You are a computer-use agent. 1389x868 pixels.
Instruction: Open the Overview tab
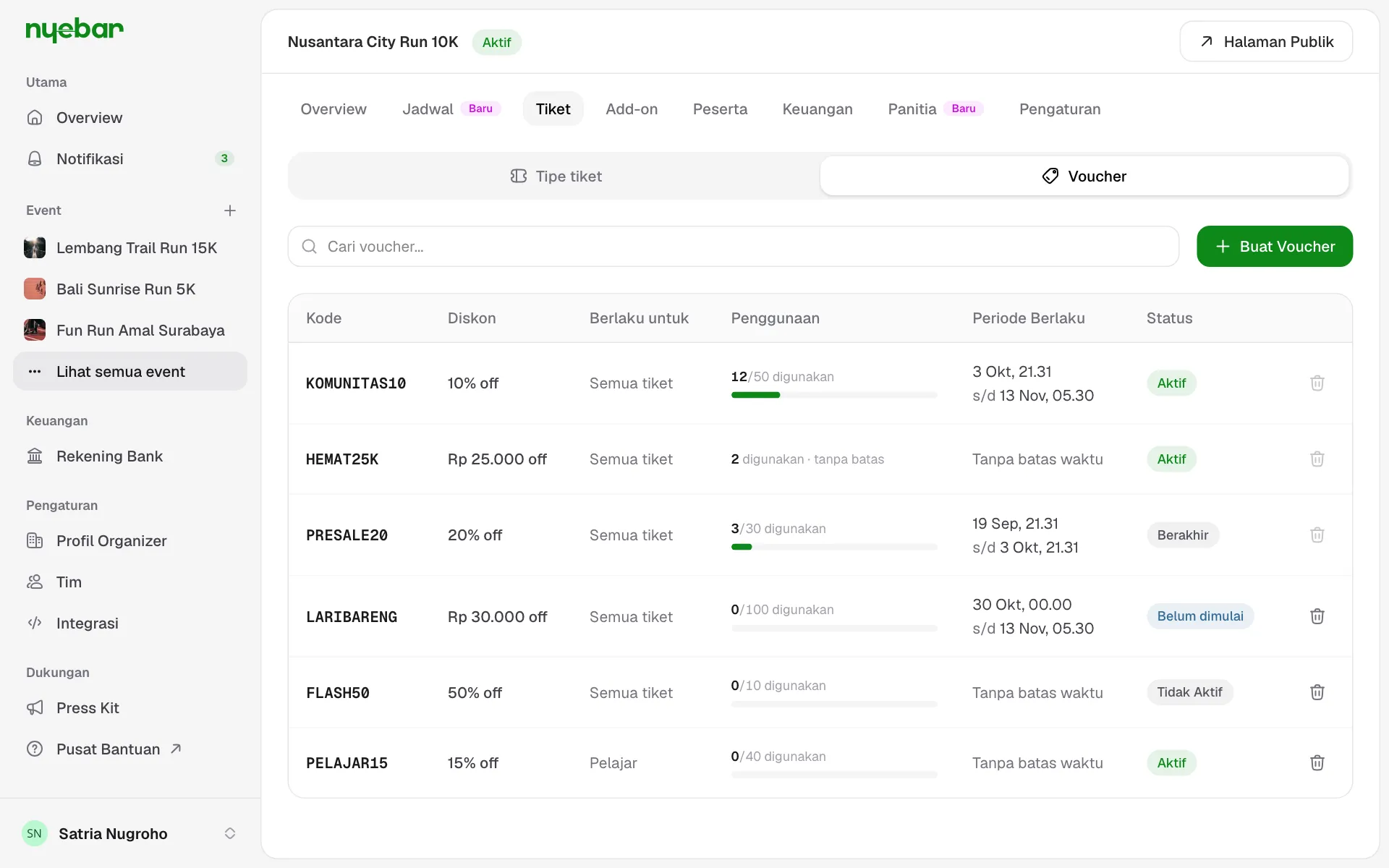[334, 109]
